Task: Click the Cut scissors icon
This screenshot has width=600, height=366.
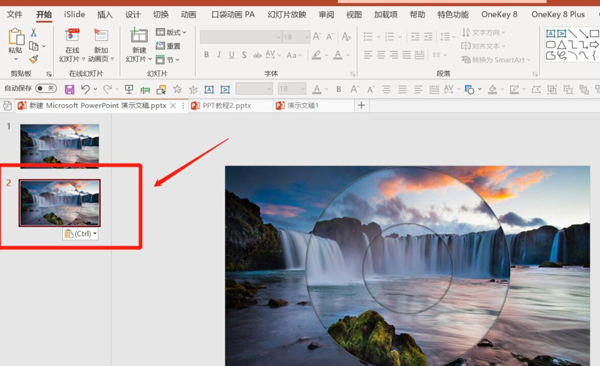Action: click(x=34, y=33)
